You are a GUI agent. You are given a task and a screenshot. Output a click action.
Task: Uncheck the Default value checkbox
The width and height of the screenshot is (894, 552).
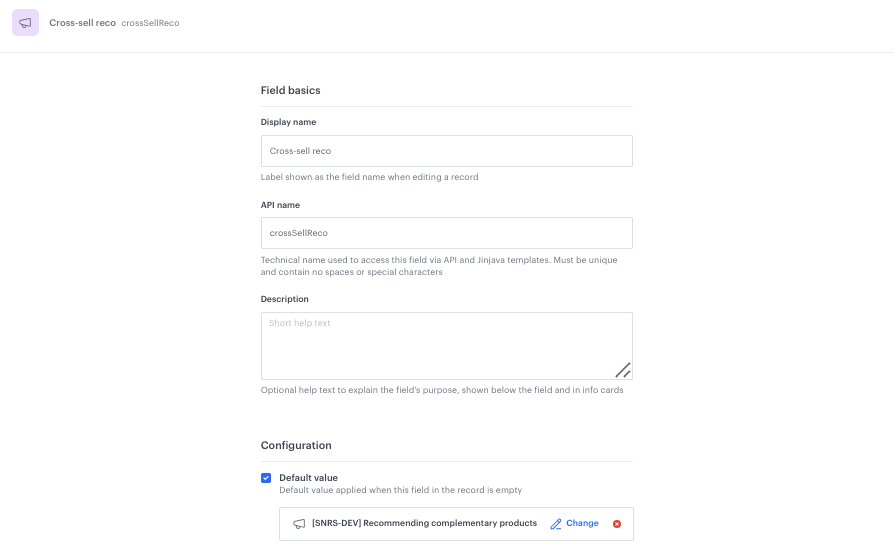[x=266, y=478]
